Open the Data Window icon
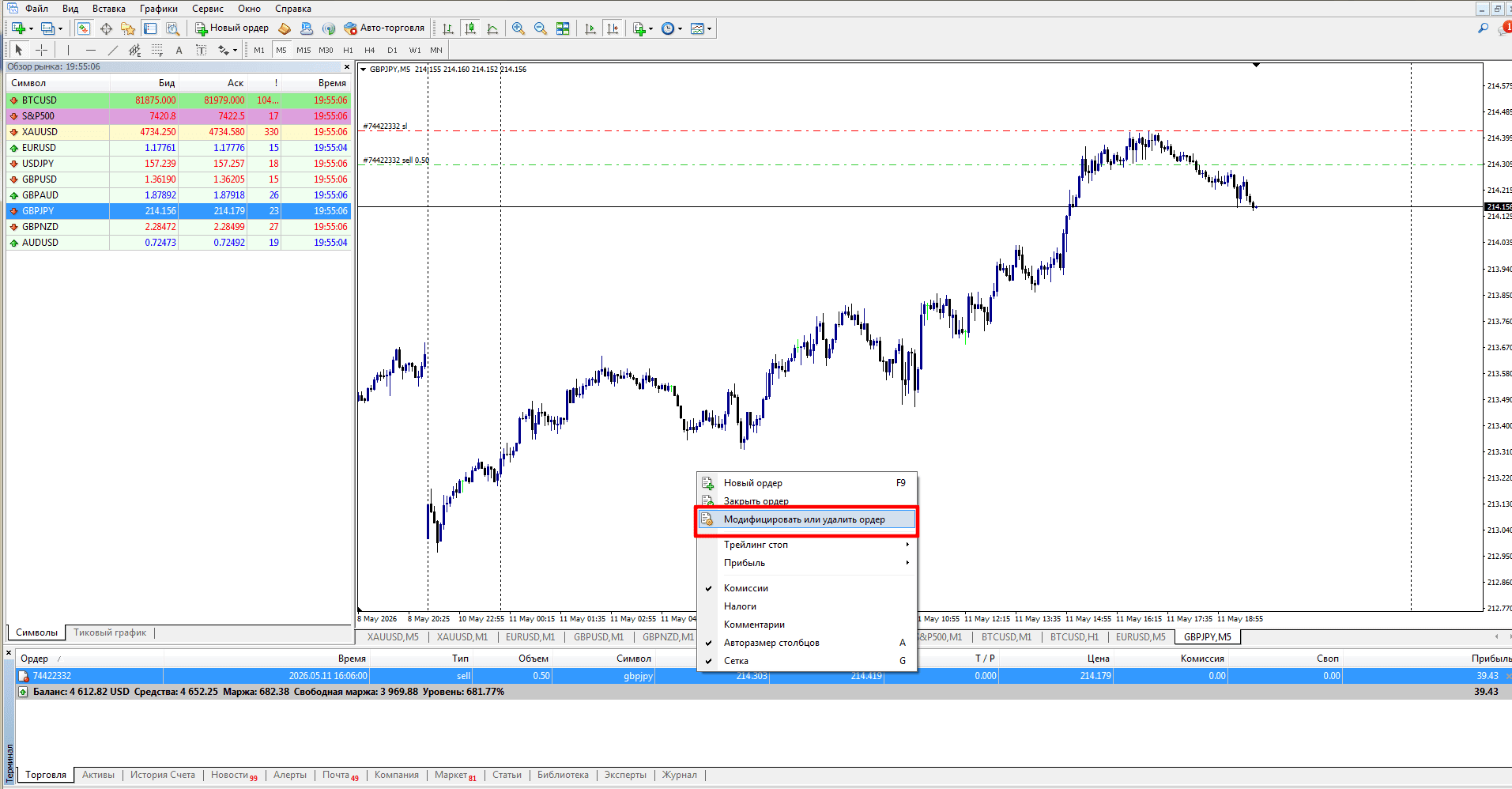This screenshot has width=1512, height=789. coord(106,28)
